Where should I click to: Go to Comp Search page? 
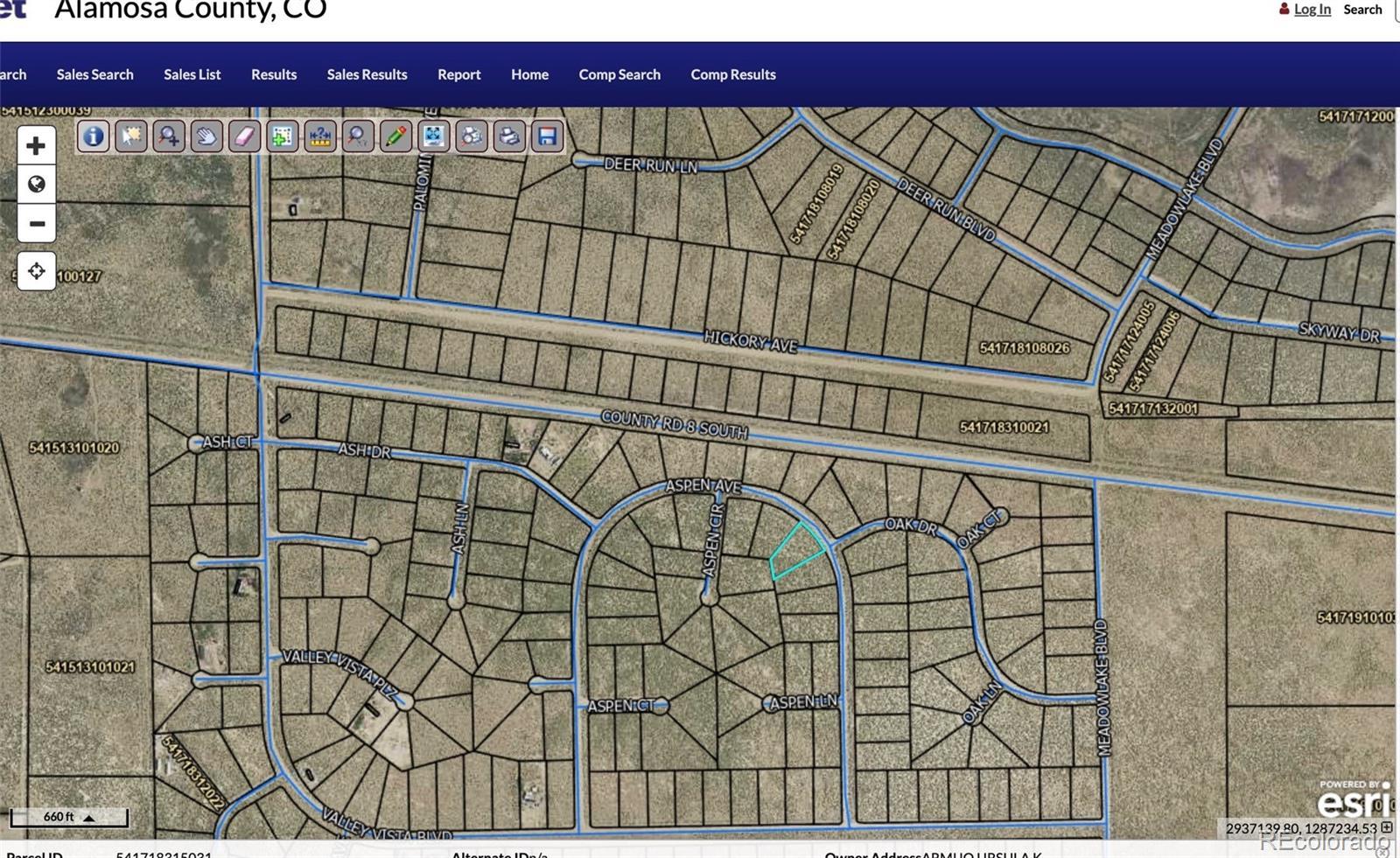click(x=619, y=74)
